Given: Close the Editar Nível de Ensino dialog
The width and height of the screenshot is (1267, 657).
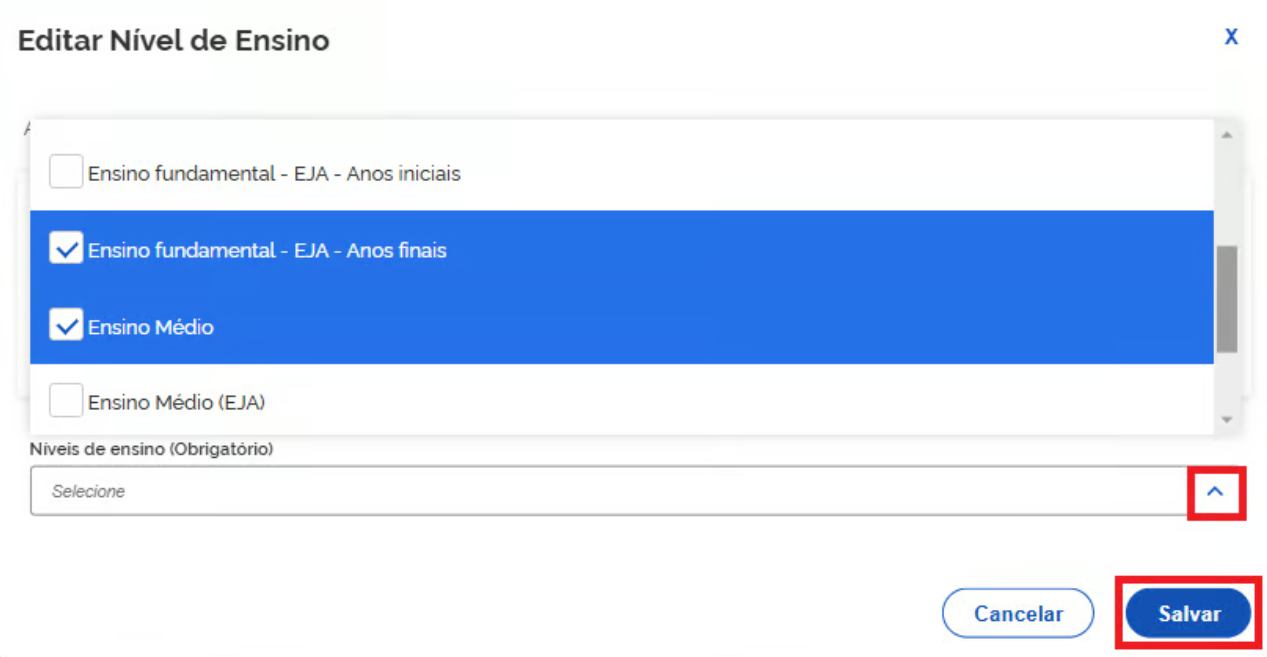Looking at the screenshot, I should (1231, 37).
